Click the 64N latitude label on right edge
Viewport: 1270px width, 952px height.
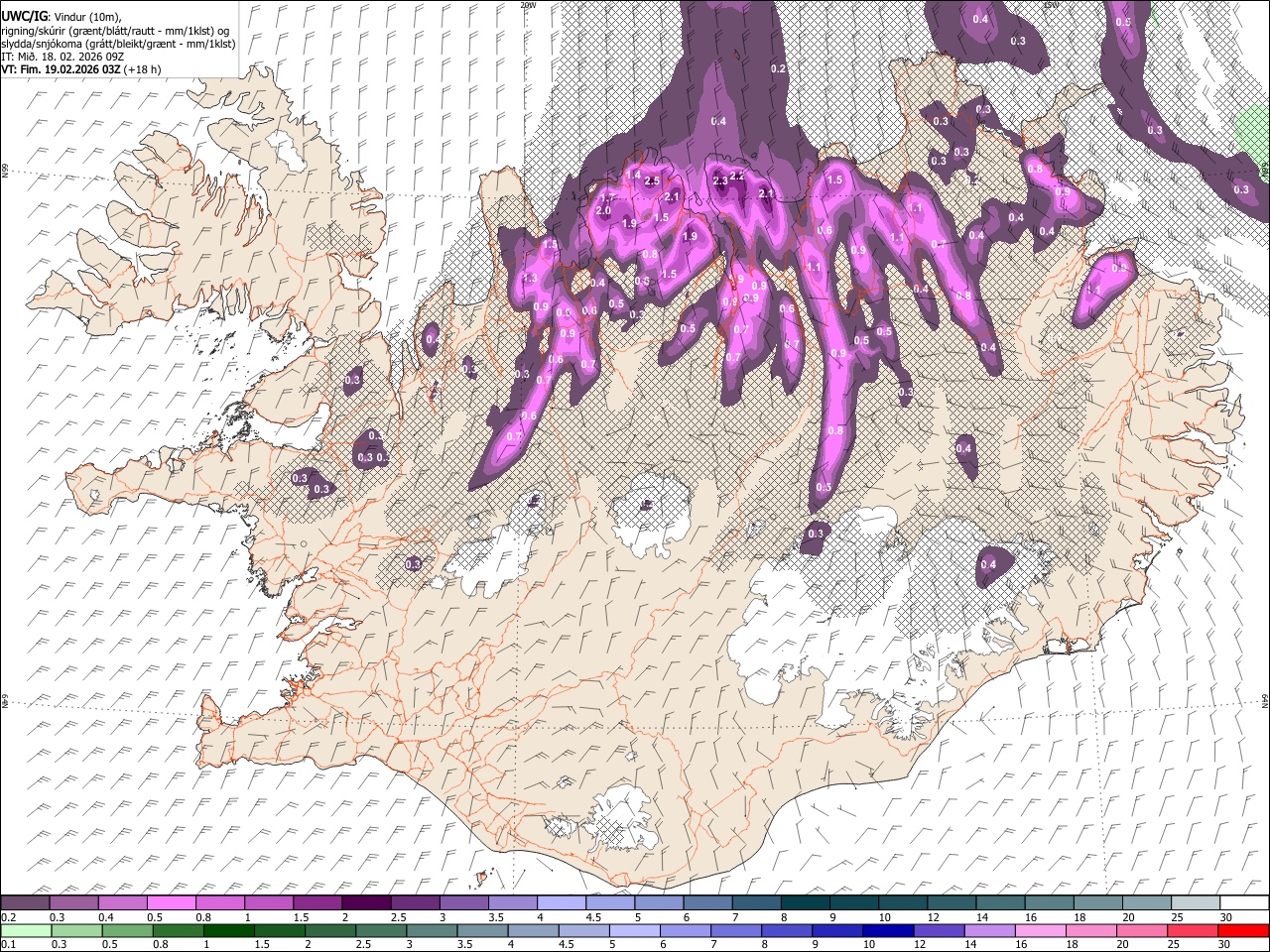(x=1265, y=701)
